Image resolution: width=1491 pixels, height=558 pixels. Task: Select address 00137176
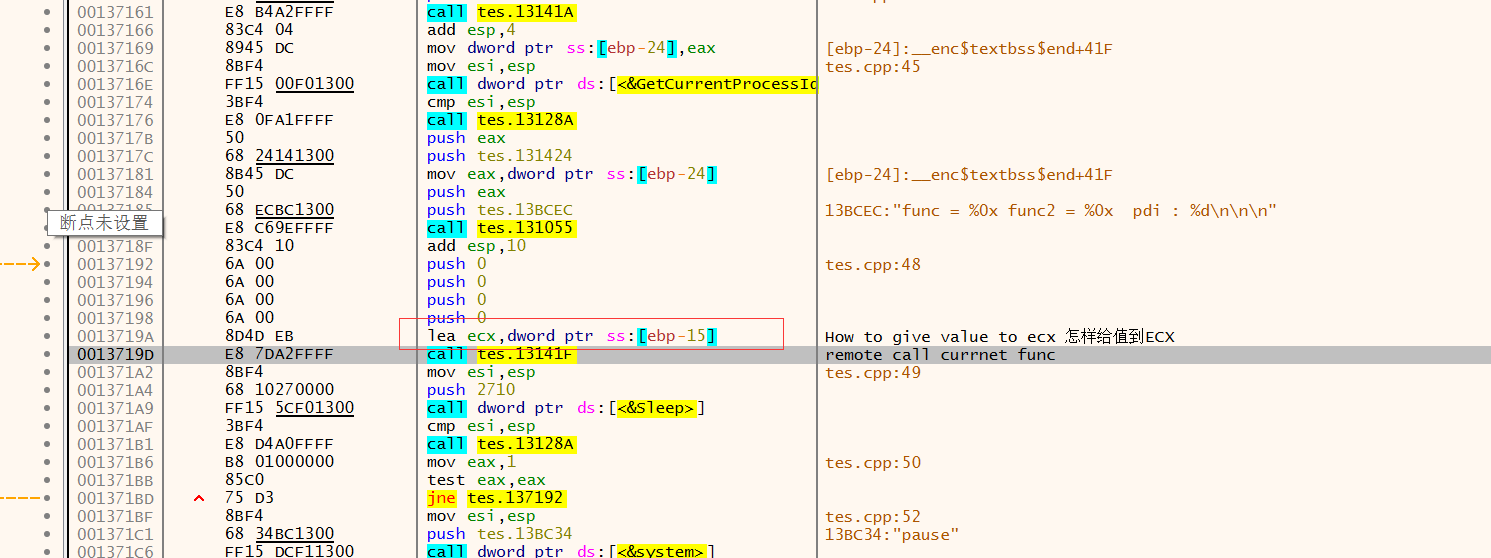115,120
